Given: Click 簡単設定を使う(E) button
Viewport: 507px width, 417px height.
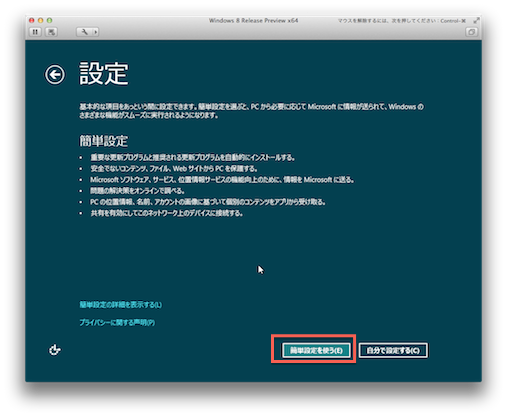Looking at the screenshot, I should (x=316, y=350).
